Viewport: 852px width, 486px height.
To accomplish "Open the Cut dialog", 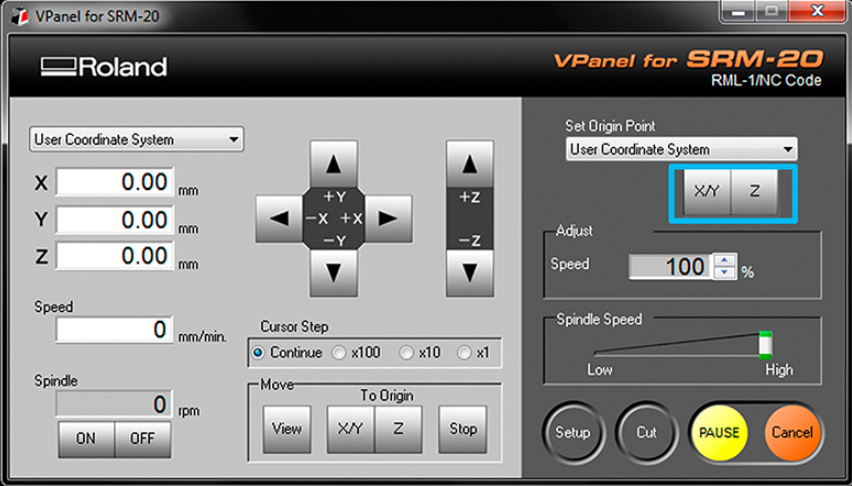I will (x=647, y=433).
